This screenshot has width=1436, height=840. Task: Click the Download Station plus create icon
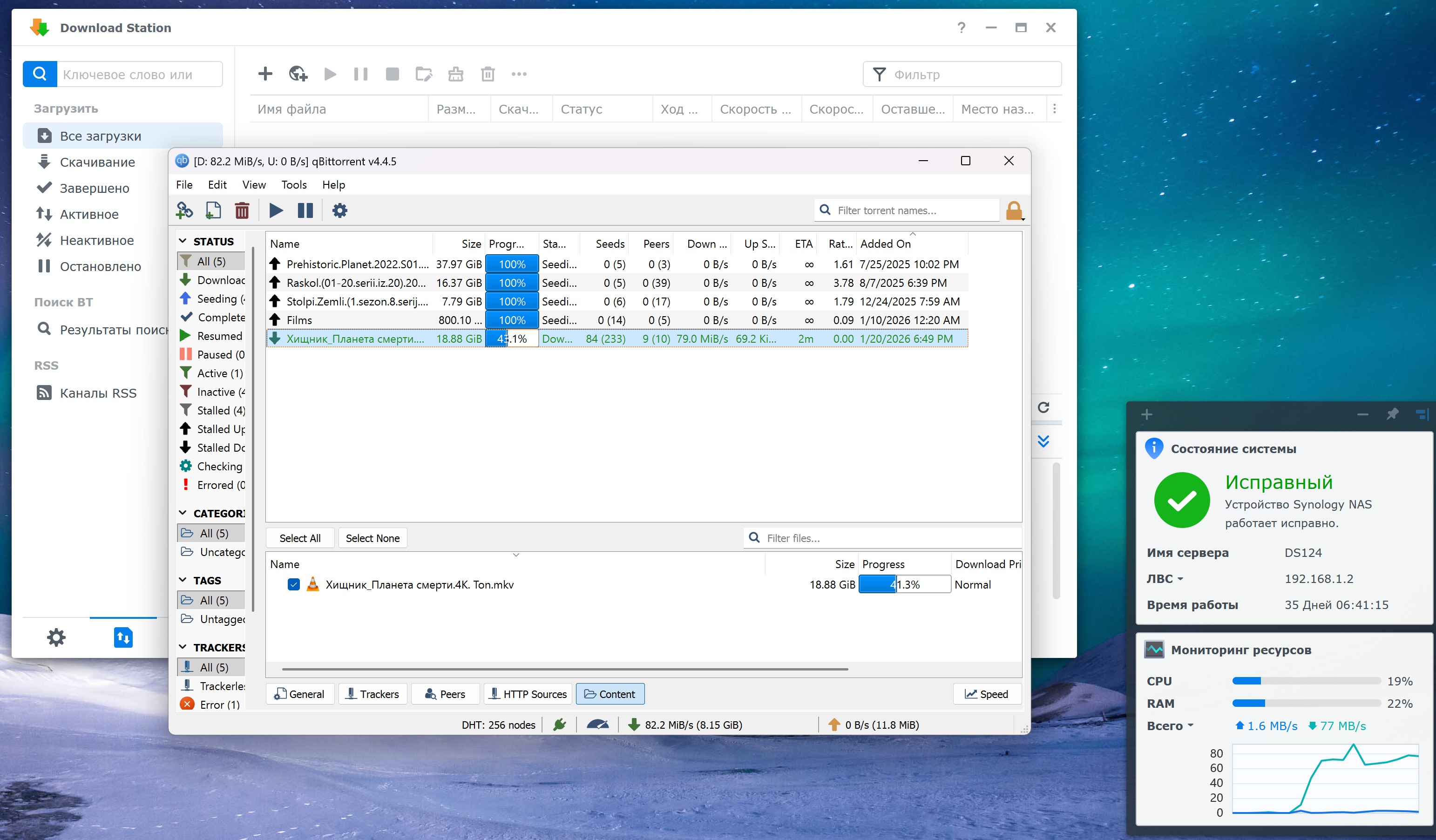click(x=265, y=74)
